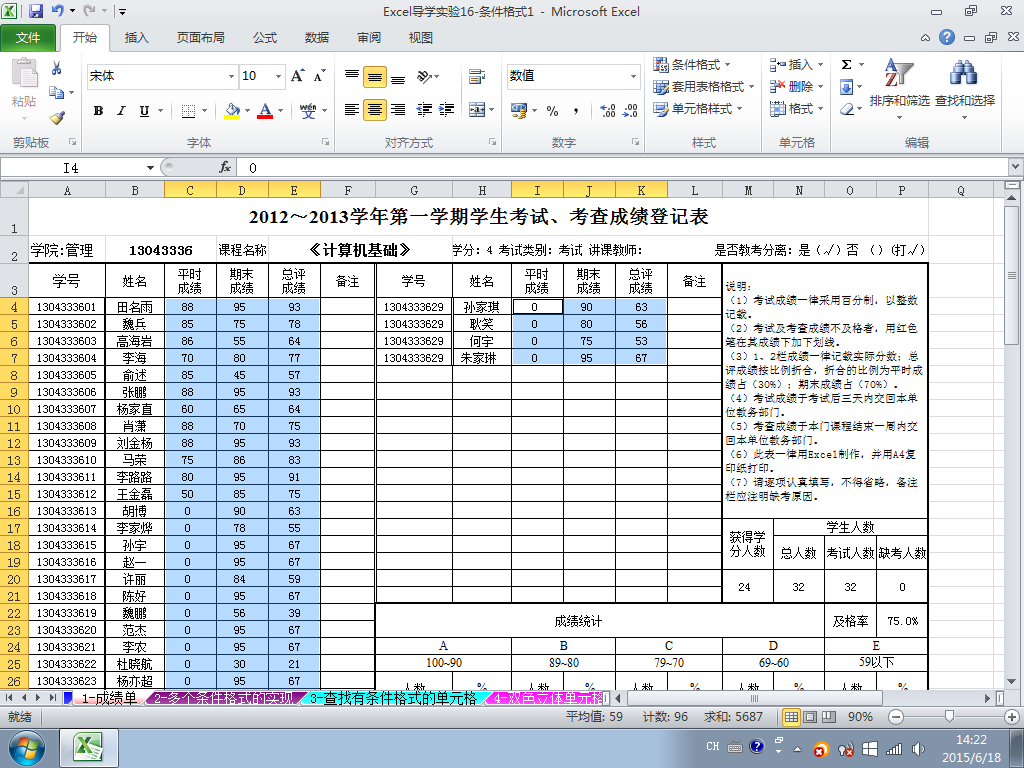Click the Wrap Text icon

click(477, 76)
